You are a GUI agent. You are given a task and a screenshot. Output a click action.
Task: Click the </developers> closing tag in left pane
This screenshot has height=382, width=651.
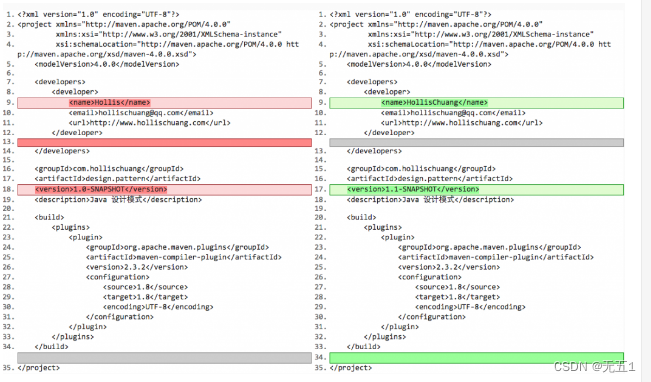pyautogui.click(x=62, y=151)
